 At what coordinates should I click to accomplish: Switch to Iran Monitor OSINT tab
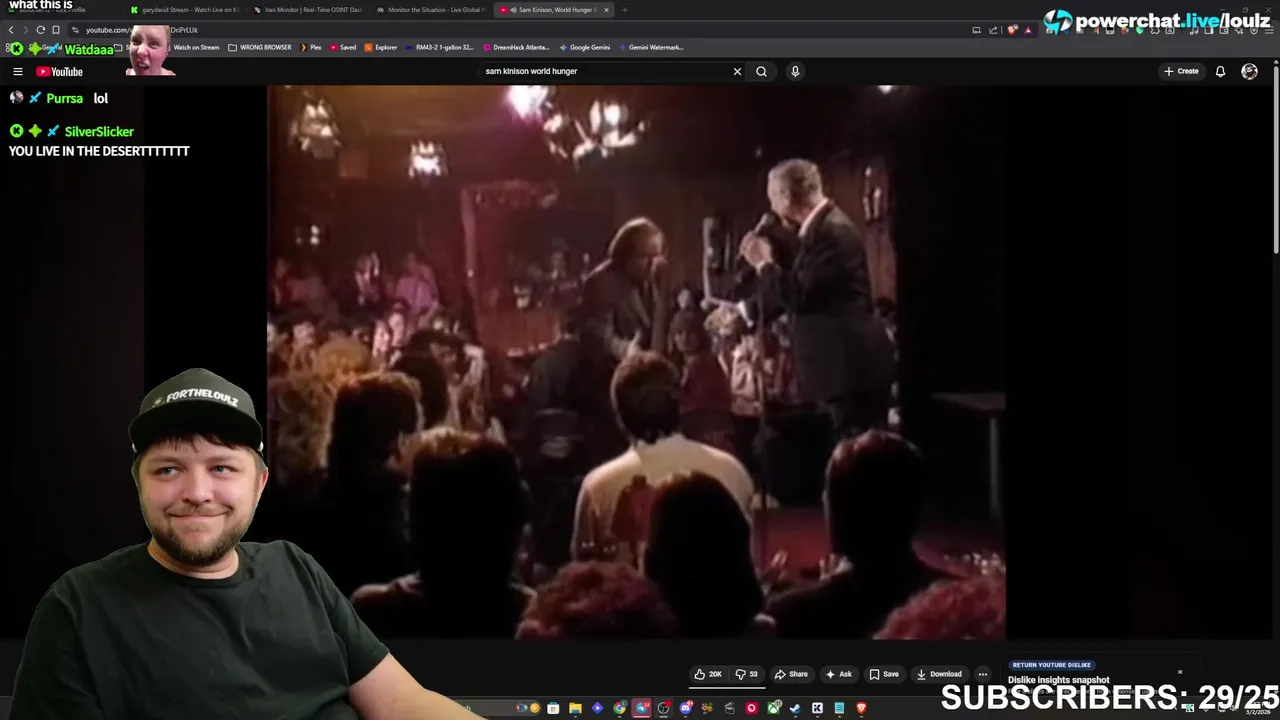point(308,10)
